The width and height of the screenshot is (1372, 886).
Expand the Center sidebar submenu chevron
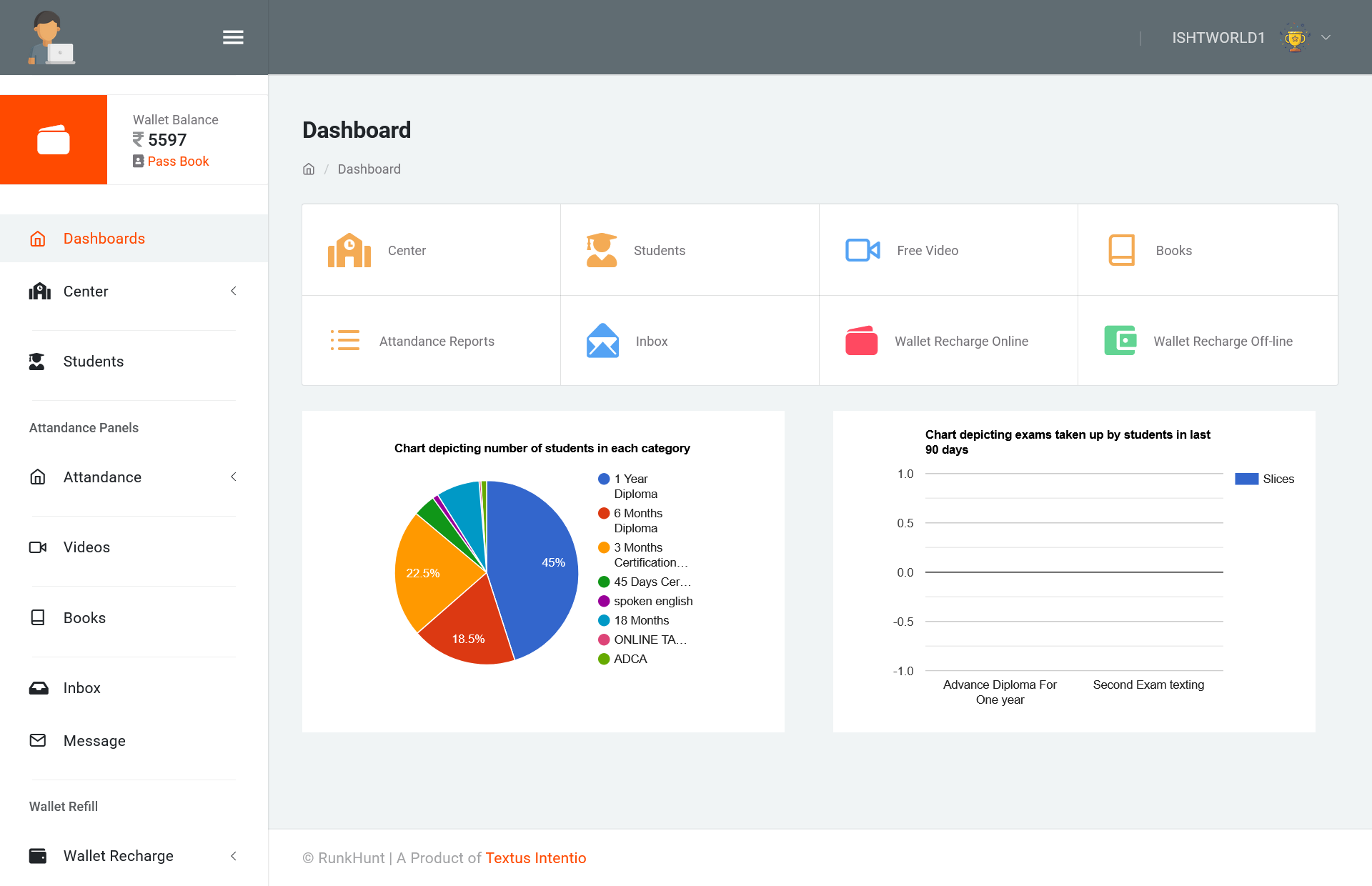234,291
